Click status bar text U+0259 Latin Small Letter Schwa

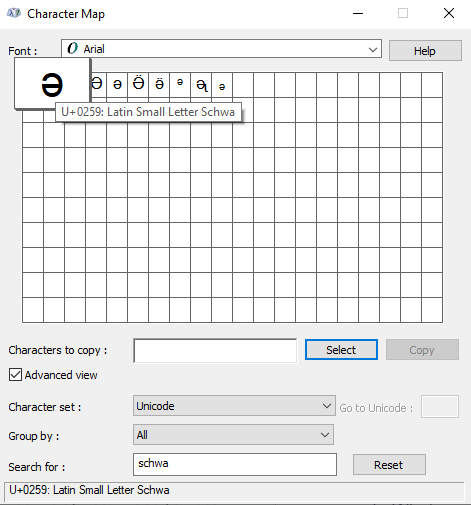(x=89, y=490)
